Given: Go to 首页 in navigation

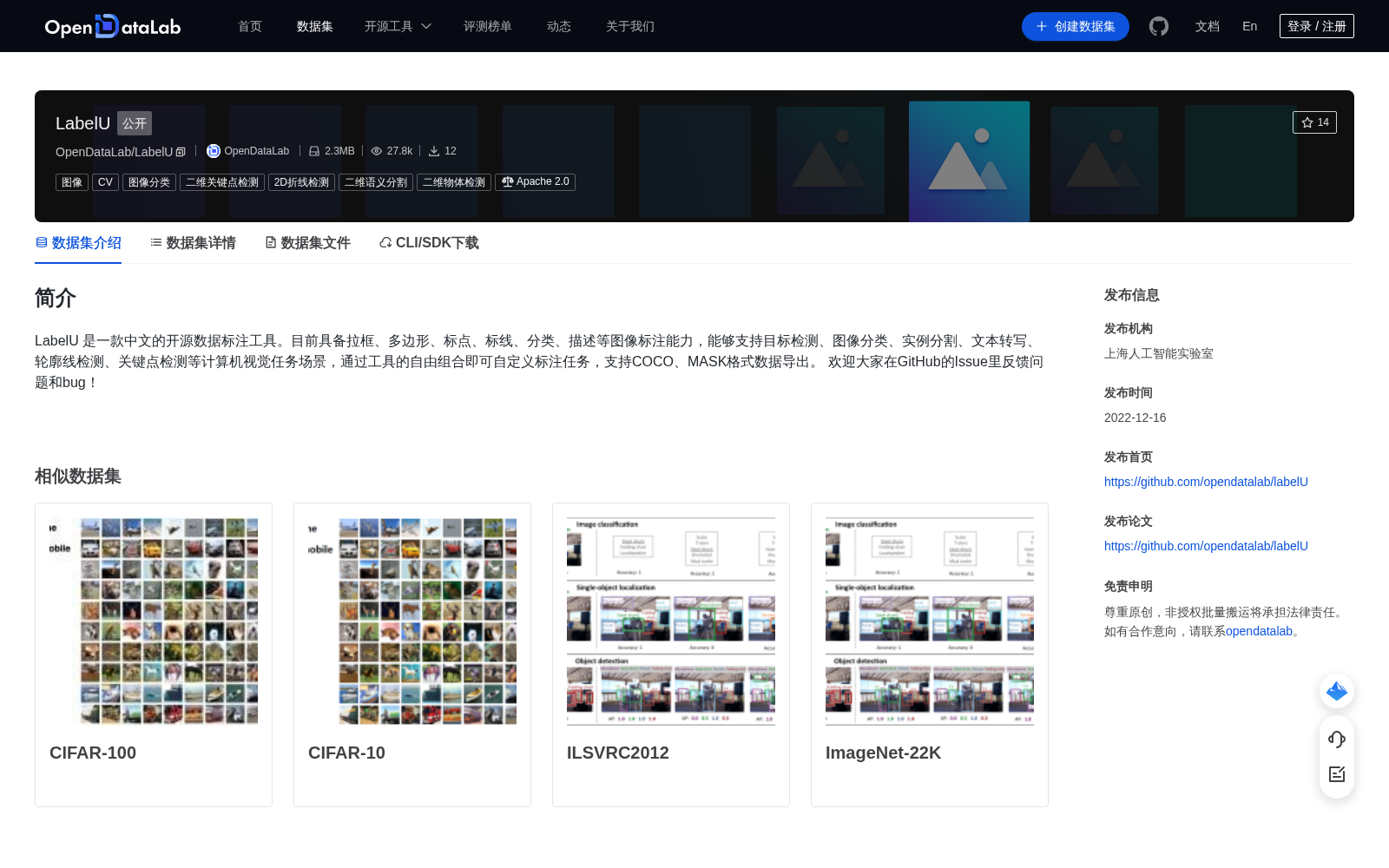Looking at the screenshot, I should pos(250,27).
